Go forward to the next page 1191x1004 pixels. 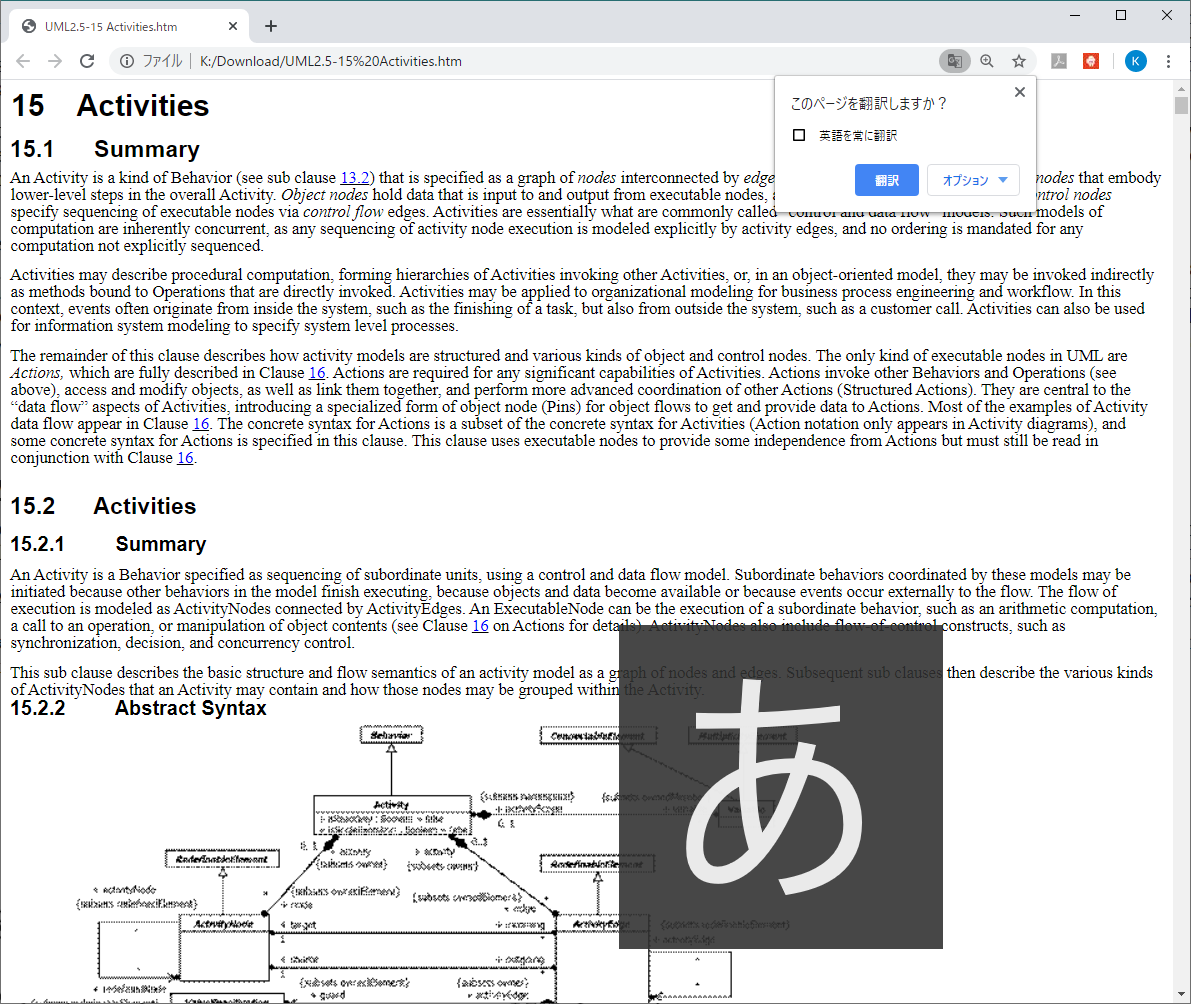55,62
